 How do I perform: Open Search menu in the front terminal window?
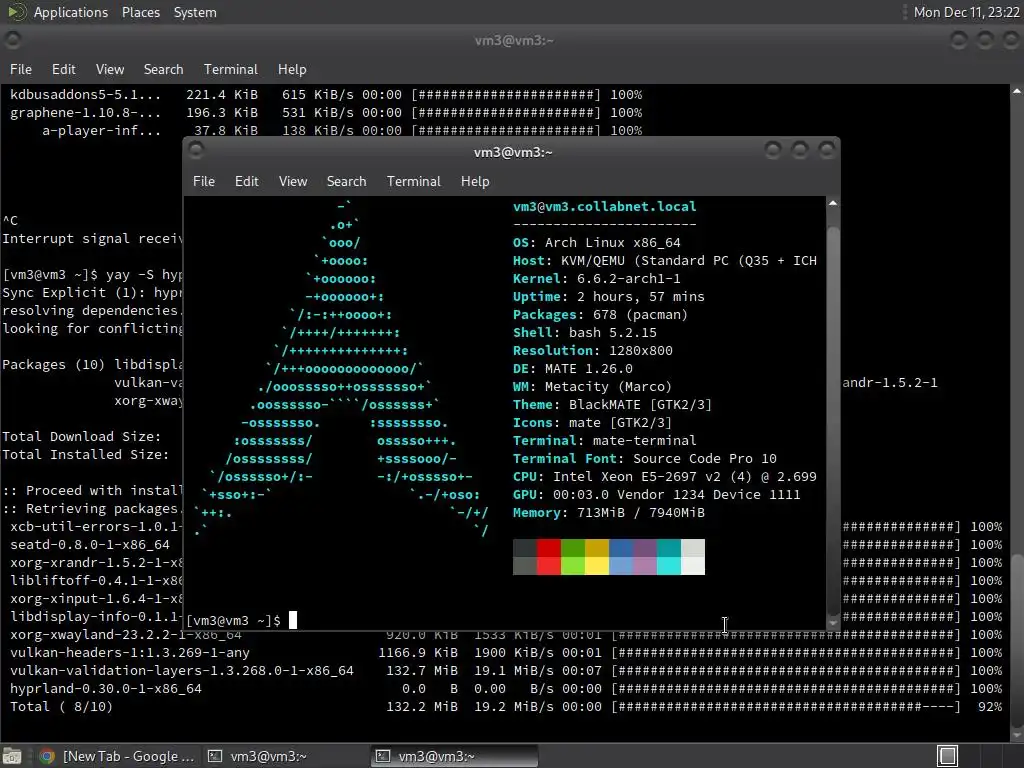point(346,182)
